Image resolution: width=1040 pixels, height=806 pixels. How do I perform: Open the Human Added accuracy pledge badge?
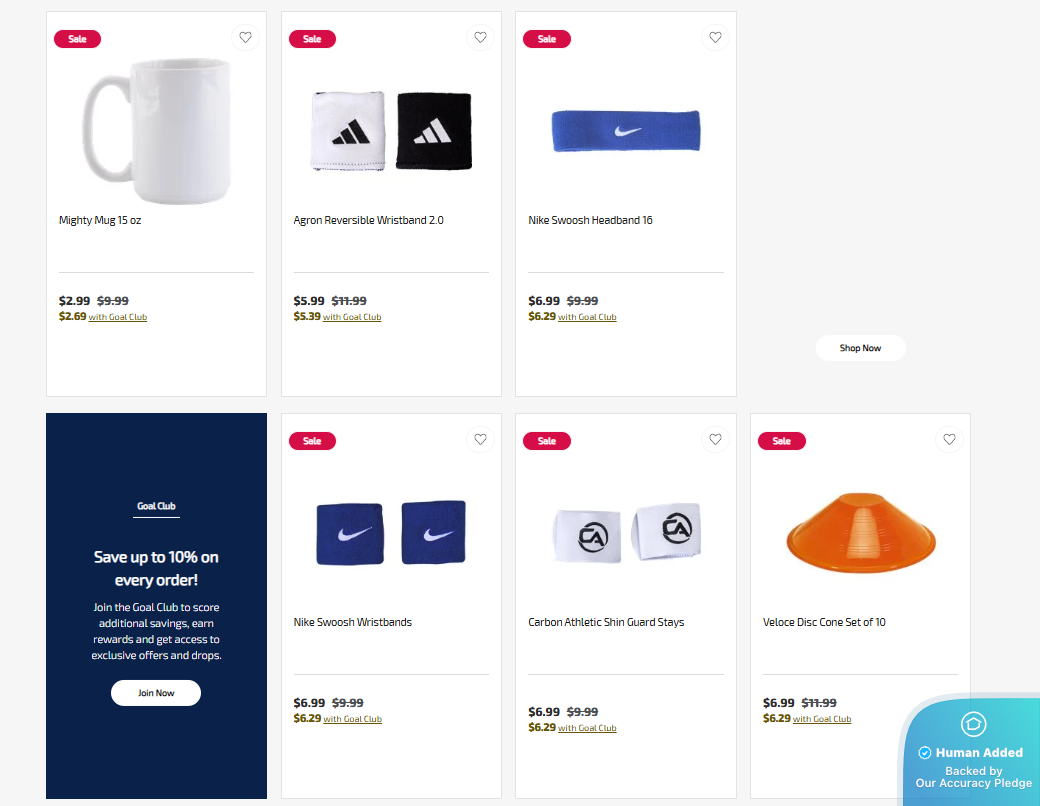972,751
